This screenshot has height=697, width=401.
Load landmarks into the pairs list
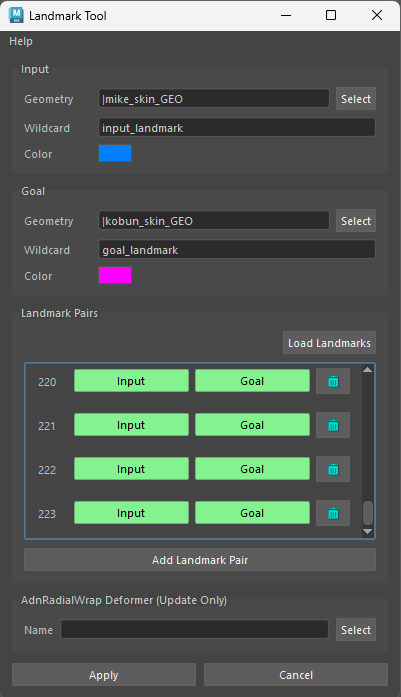pyautogui.click(x=329, y=343)
